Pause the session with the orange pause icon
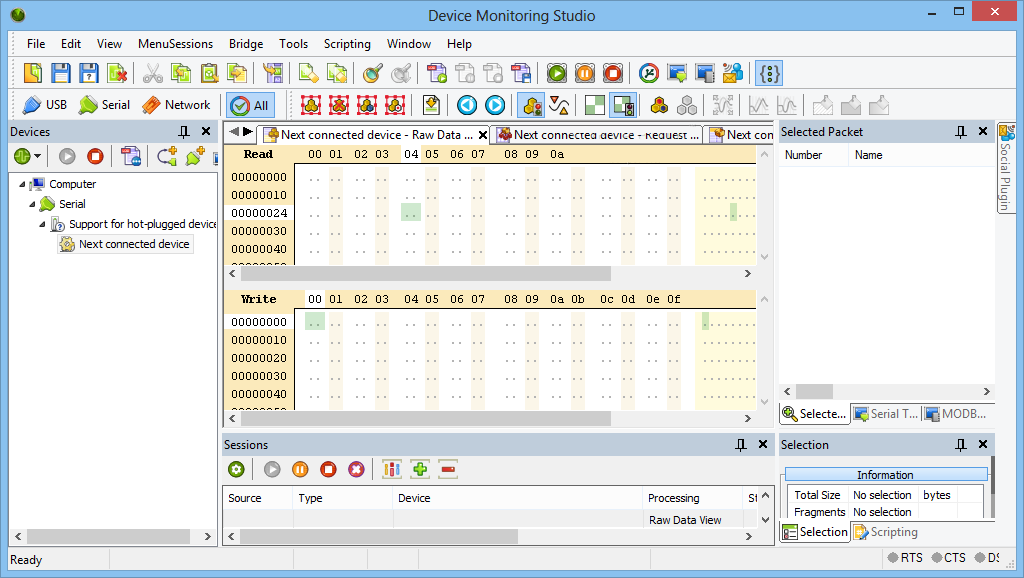1024x578 pixels. point(300,469)
